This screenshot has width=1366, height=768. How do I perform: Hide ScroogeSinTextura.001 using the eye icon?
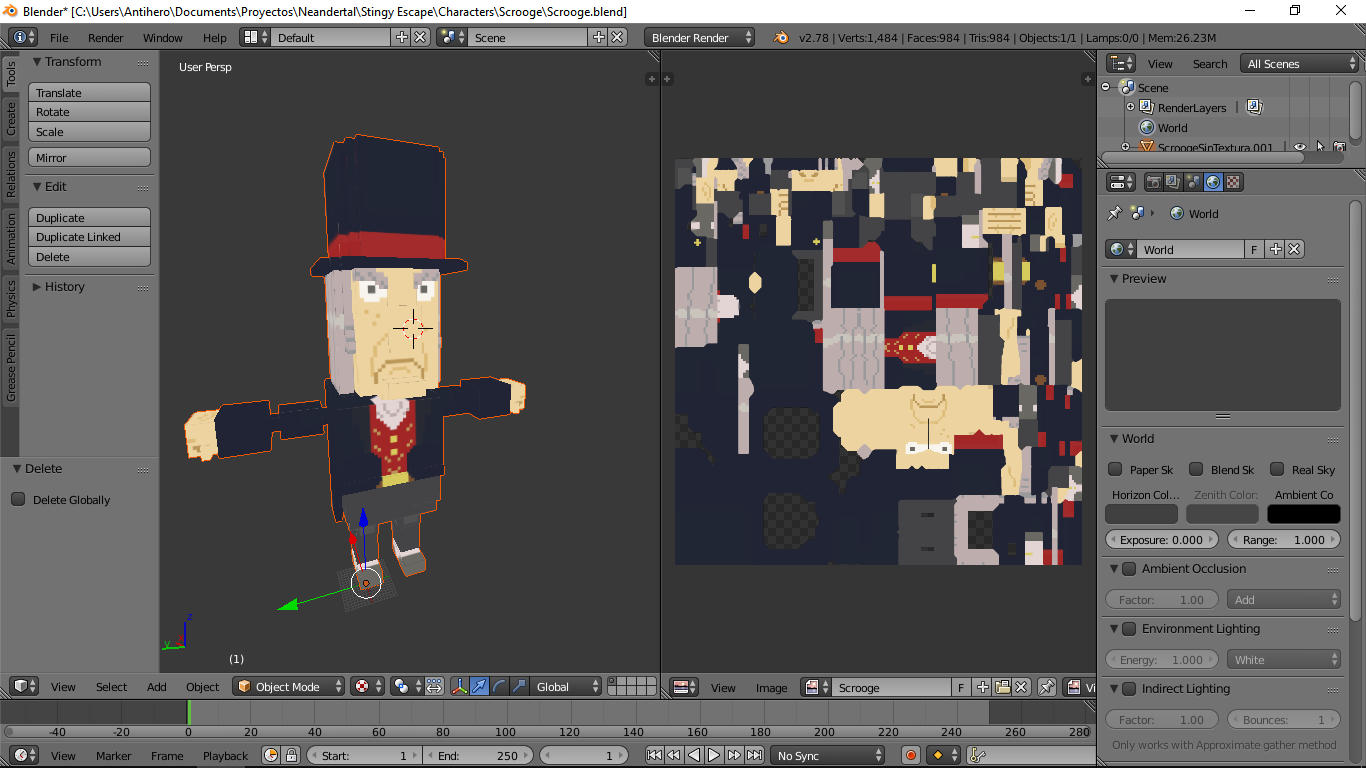1299,147
